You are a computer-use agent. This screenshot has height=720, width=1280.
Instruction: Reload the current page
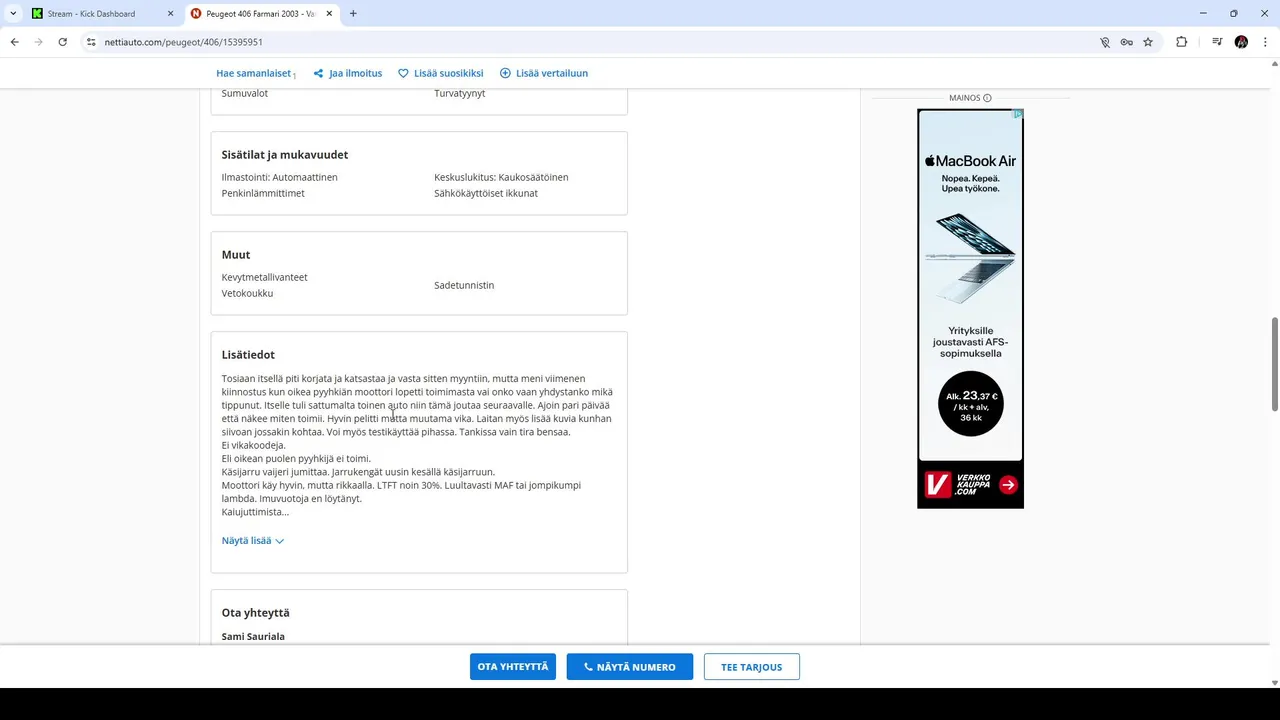click(x=62, y=42)
